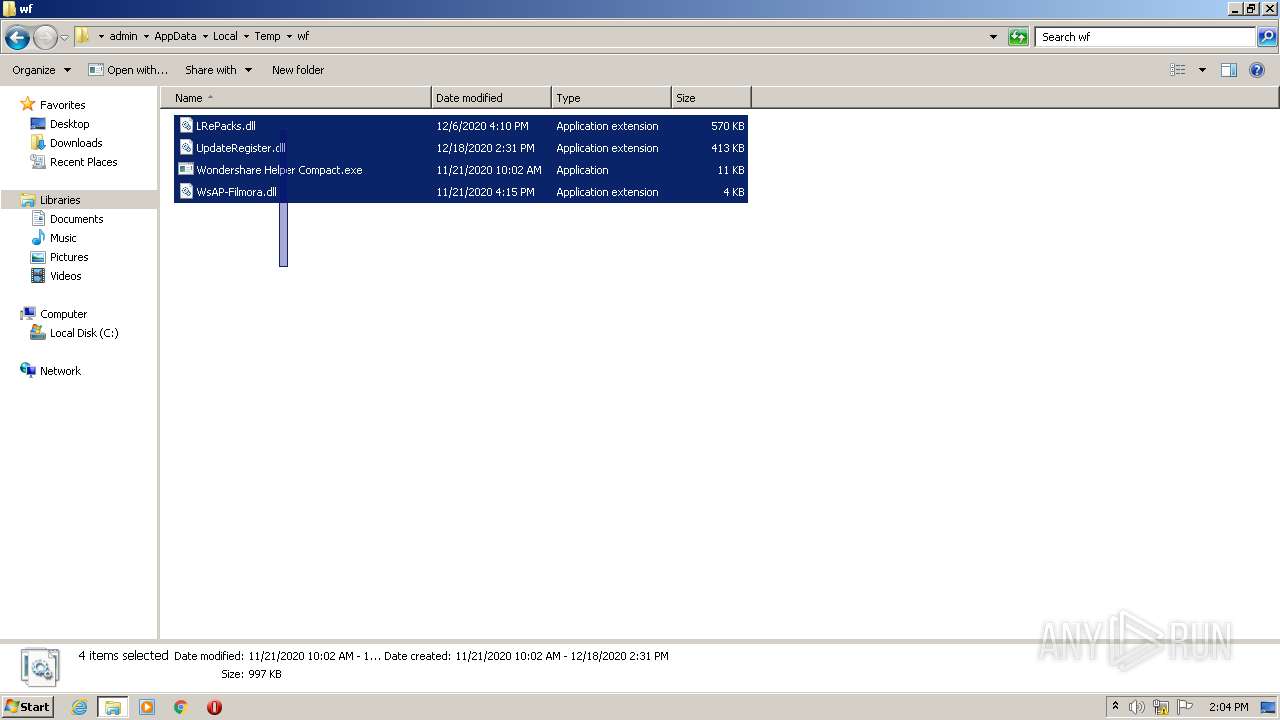The height and width of the screenshot is (720, 1280).
Task: Click the LRePacks.dll file icon
Action: pyautogui.click(x=185, y=126)
